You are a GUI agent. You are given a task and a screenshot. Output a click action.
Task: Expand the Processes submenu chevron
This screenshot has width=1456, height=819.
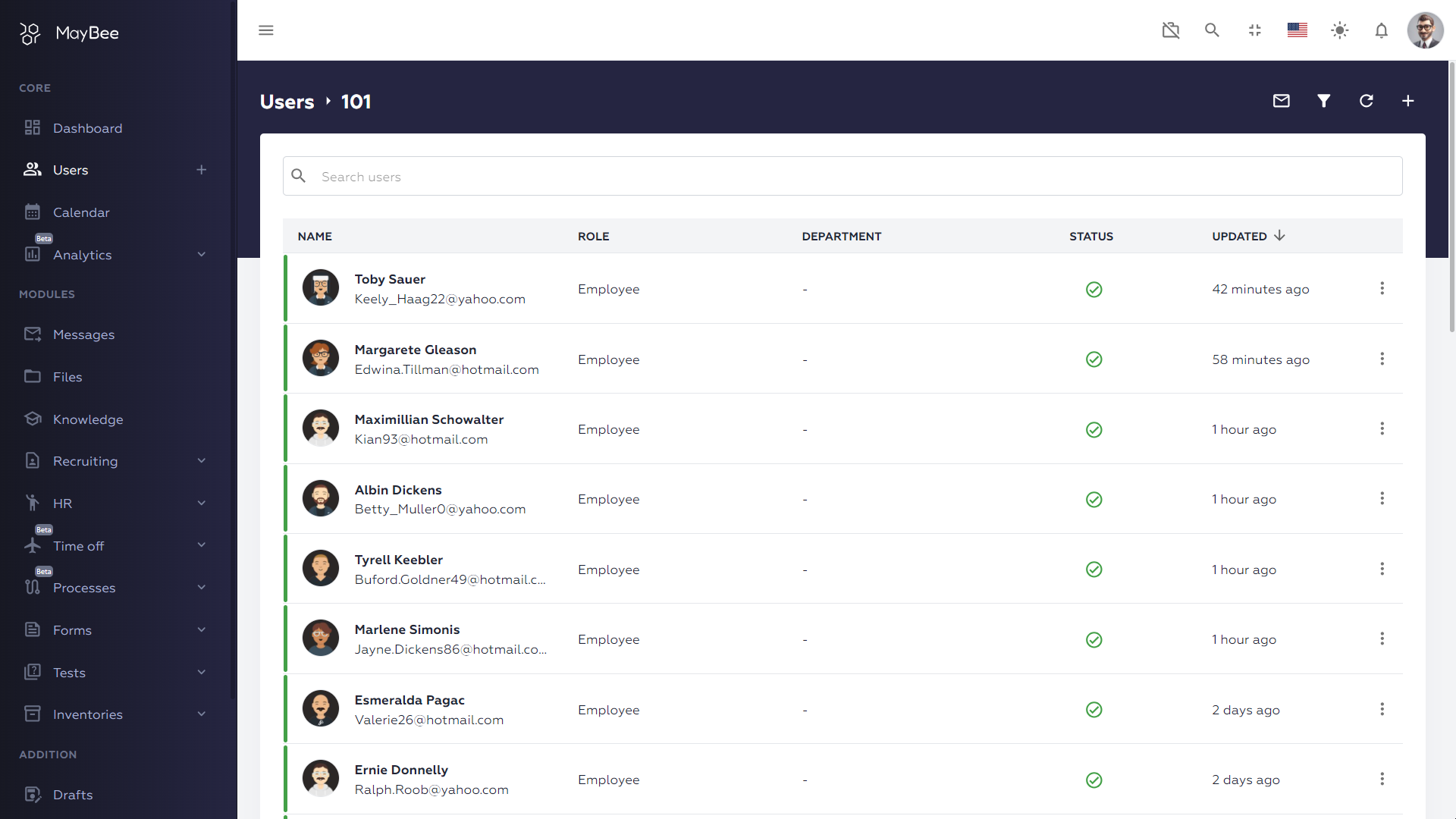pos(202,588)
